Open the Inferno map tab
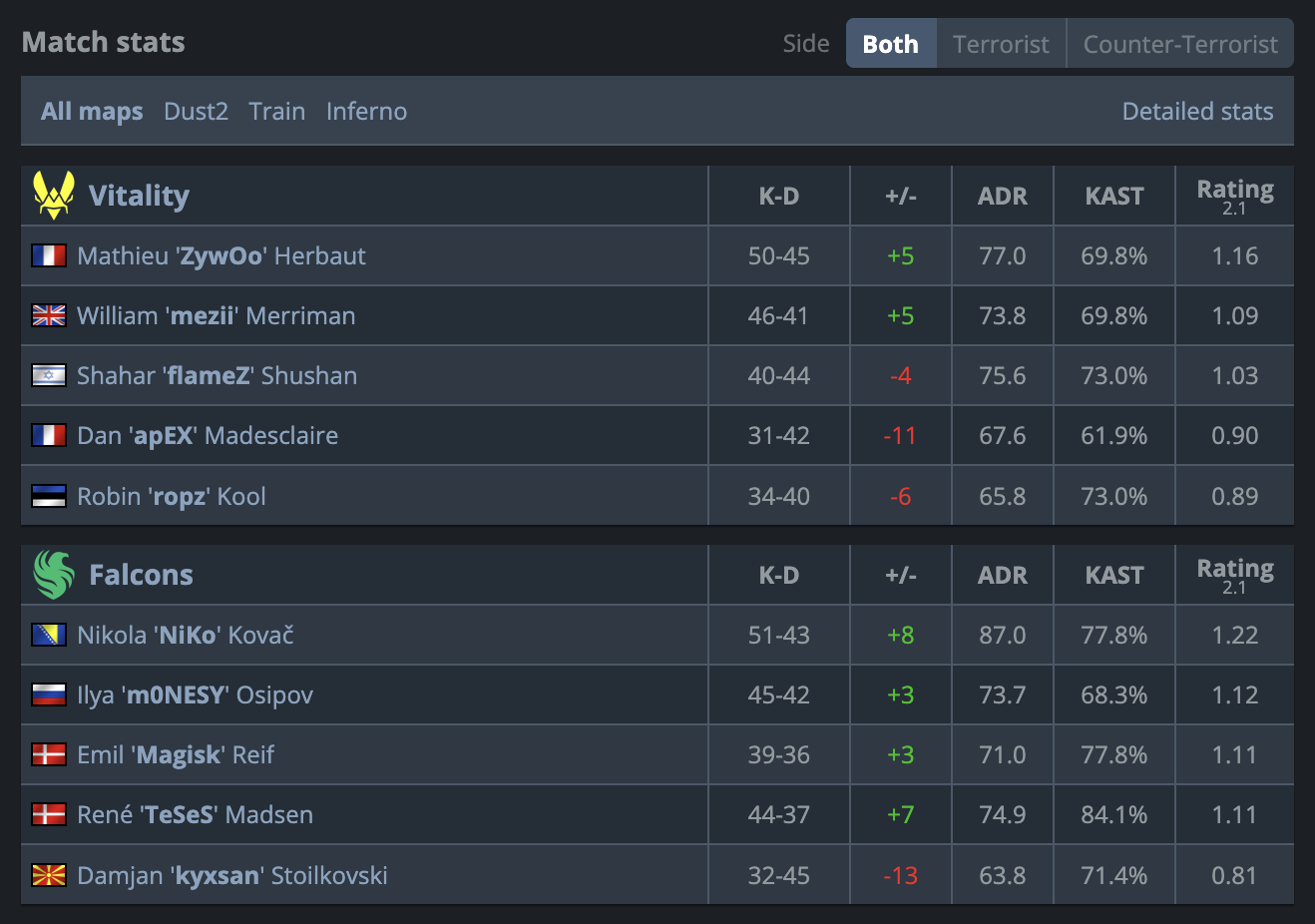Image resolution: width=1315 pixels, height=924 pixels. [x=366, y=111]
